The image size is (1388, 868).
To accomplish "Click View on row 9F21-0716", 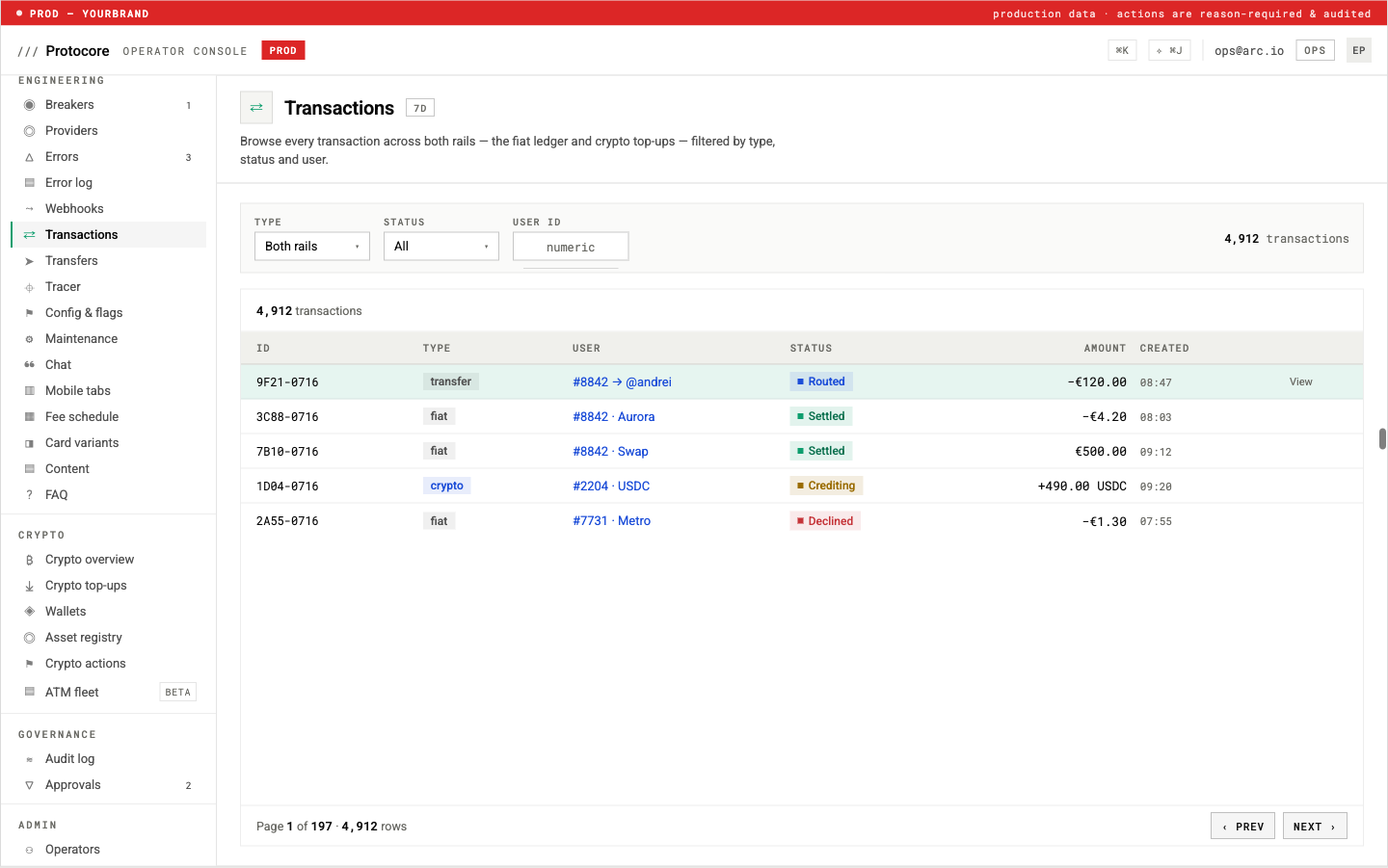I will tap(1301, 382).
